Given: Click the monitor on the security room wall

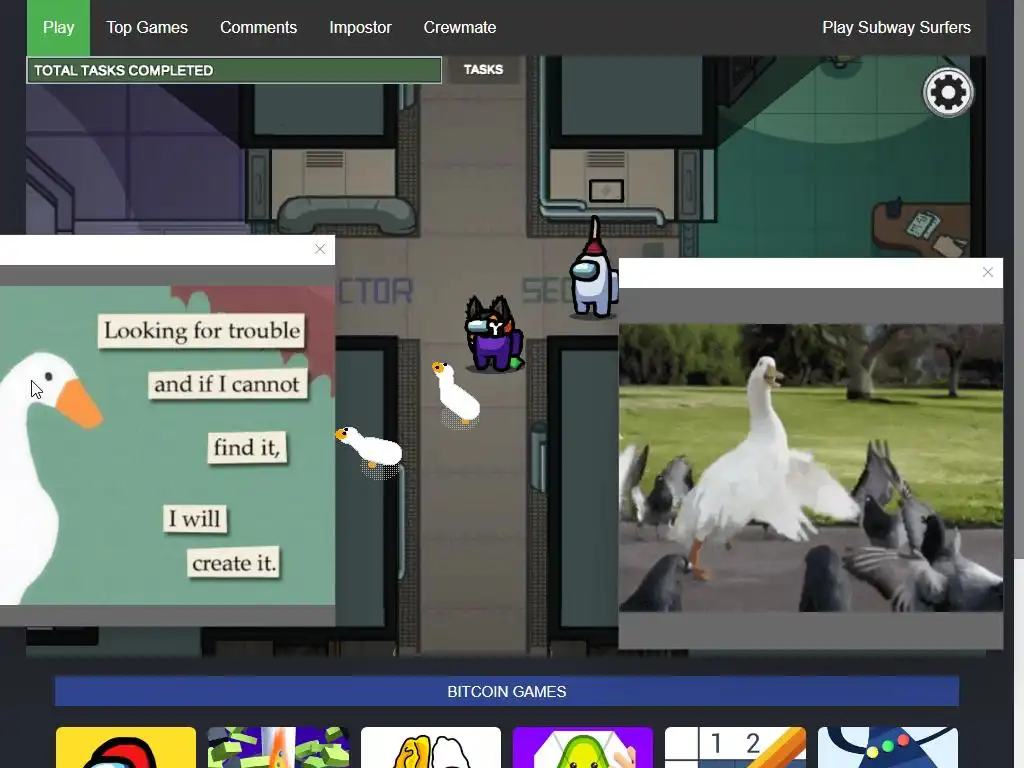Looking at the screenshot, I should click(606, 190).
